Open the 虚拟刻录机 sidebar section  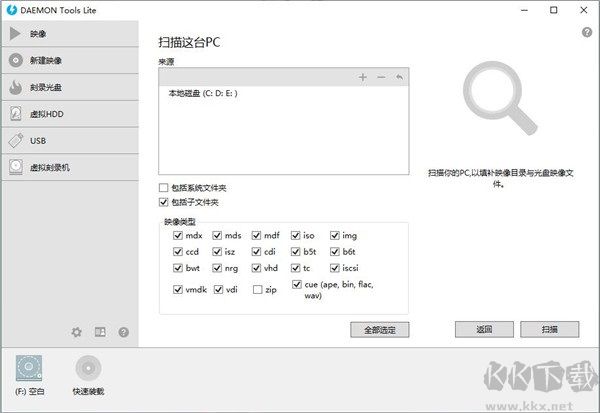(70, 167)
